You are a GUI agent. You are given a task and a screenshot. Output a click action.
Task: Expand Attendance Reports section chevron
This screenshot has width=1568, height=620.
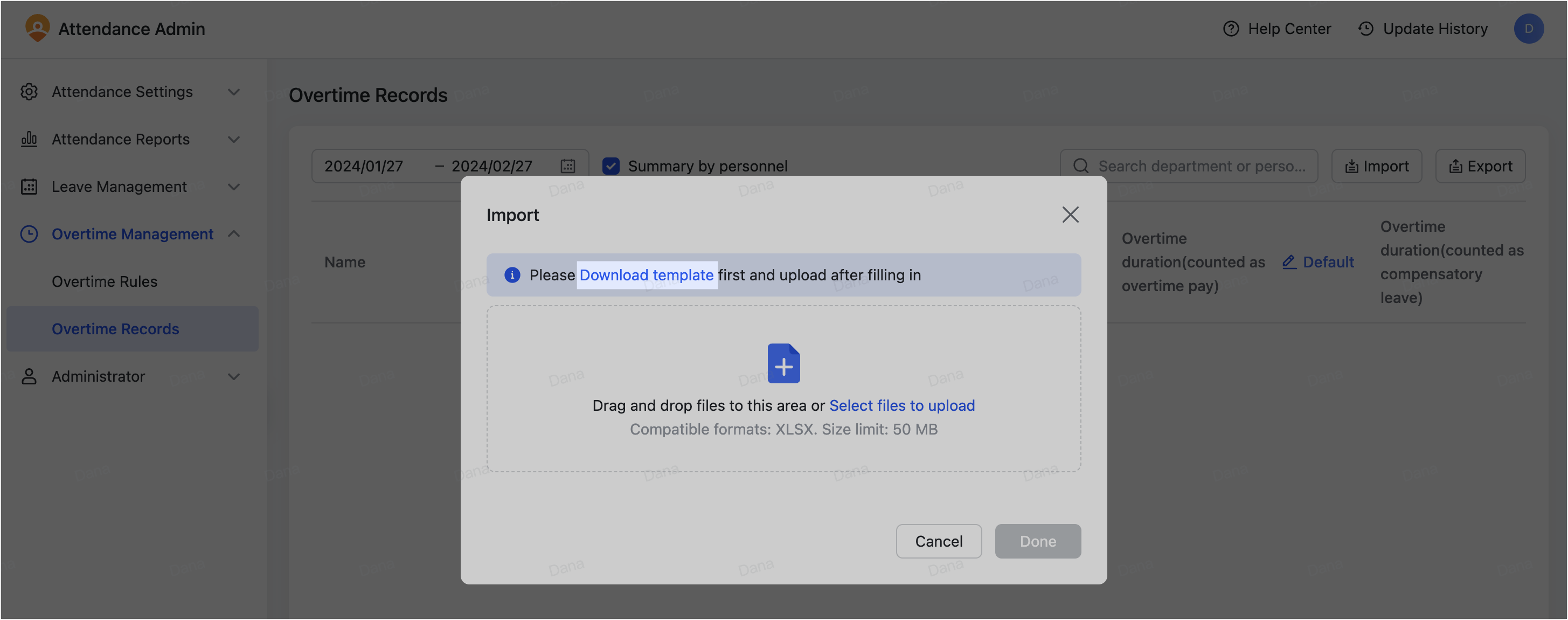coord(234,140)
